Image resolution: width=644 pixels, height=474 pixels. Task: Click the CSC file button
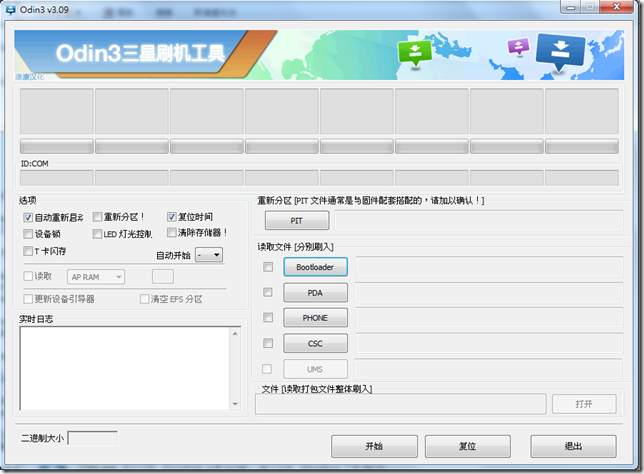pyautogui.click(x=315, y=343)
